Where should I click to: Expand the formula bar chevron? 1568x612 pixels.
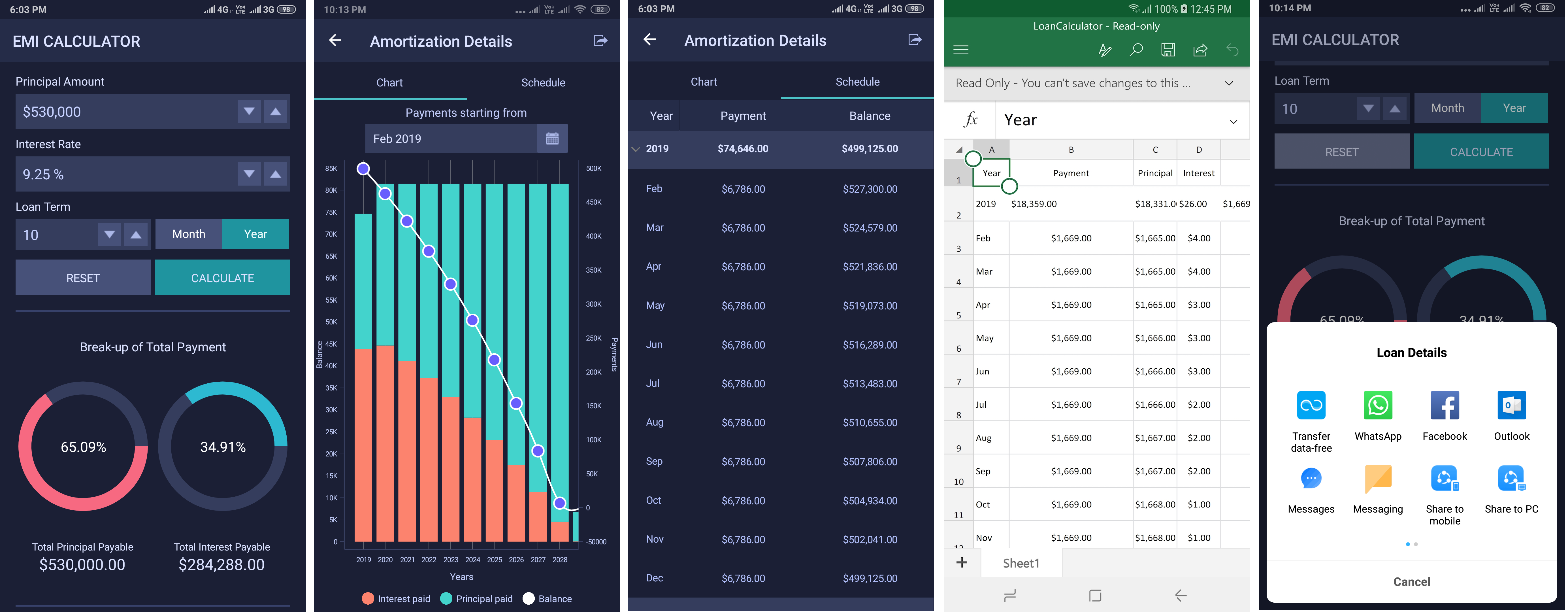point(1233,121)
